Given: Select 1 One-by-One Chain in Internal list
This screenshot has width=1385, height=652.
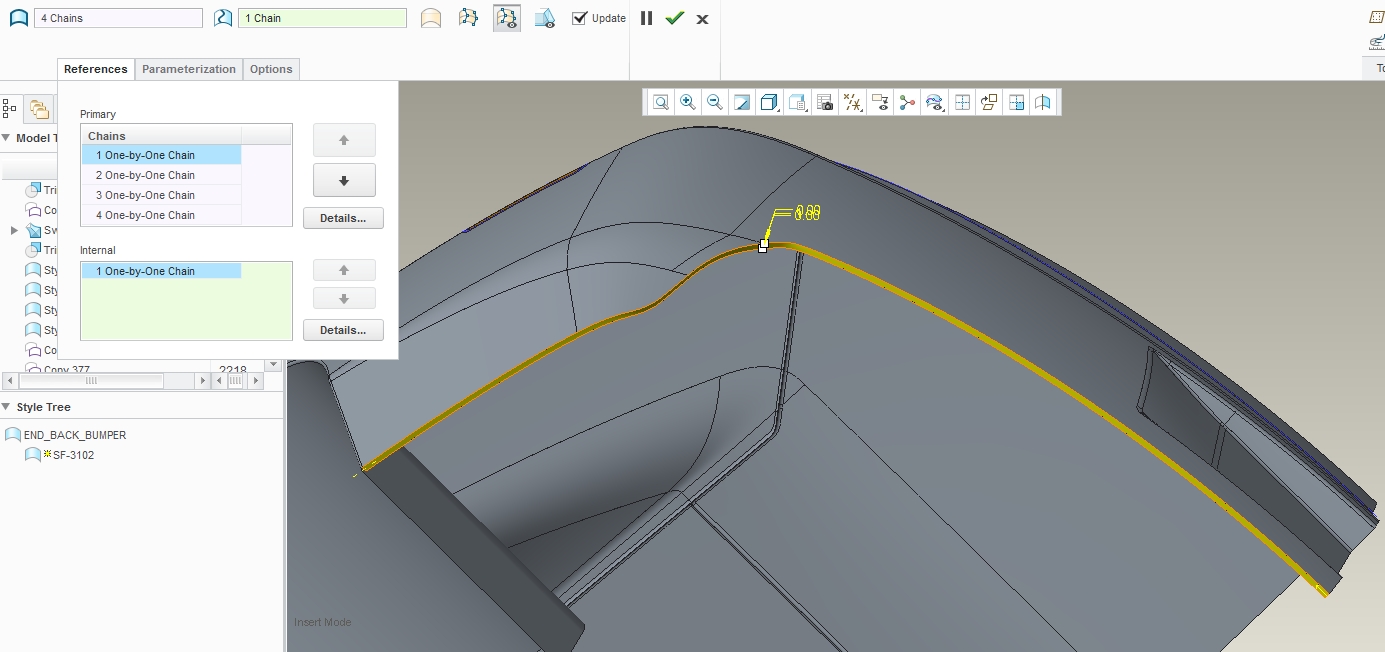Looking at the screenshot, I should (161, 271).
